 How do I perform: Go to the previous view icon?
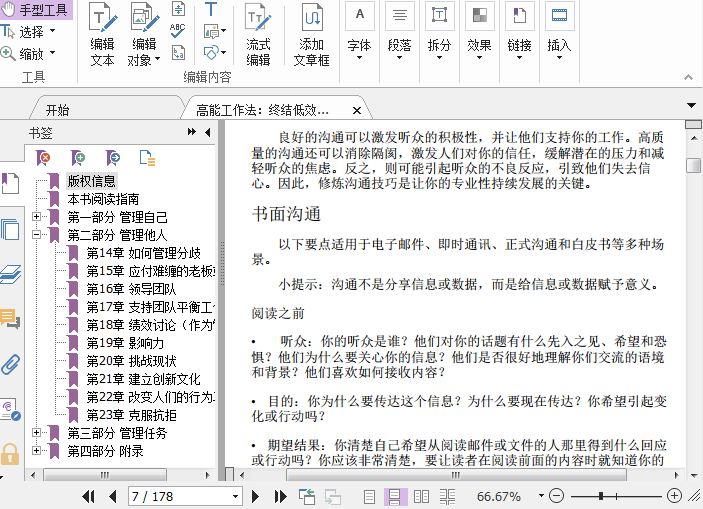click(307, 496)
